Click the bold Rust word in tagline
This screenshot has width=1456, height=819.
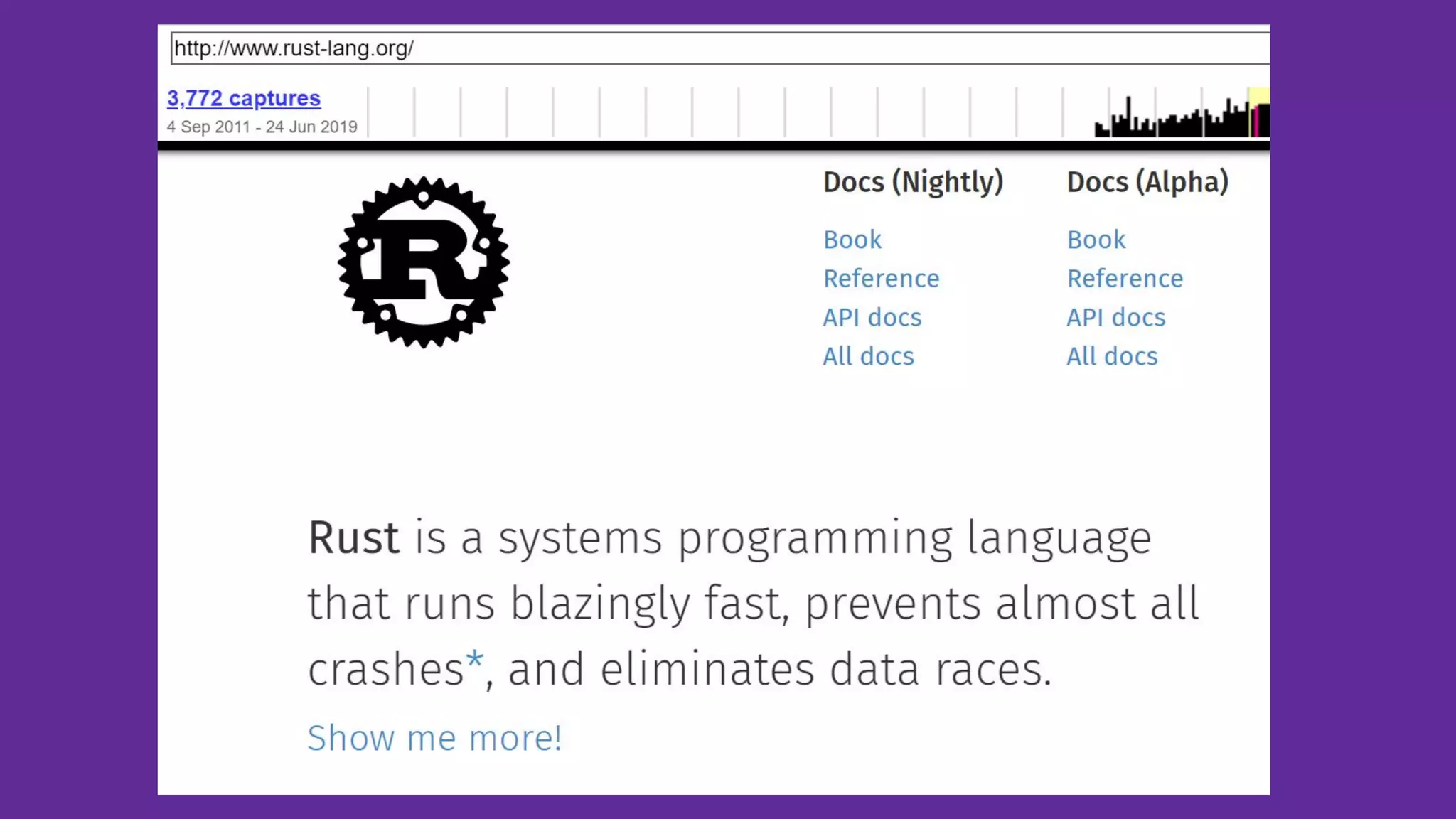tap(353, 537)
